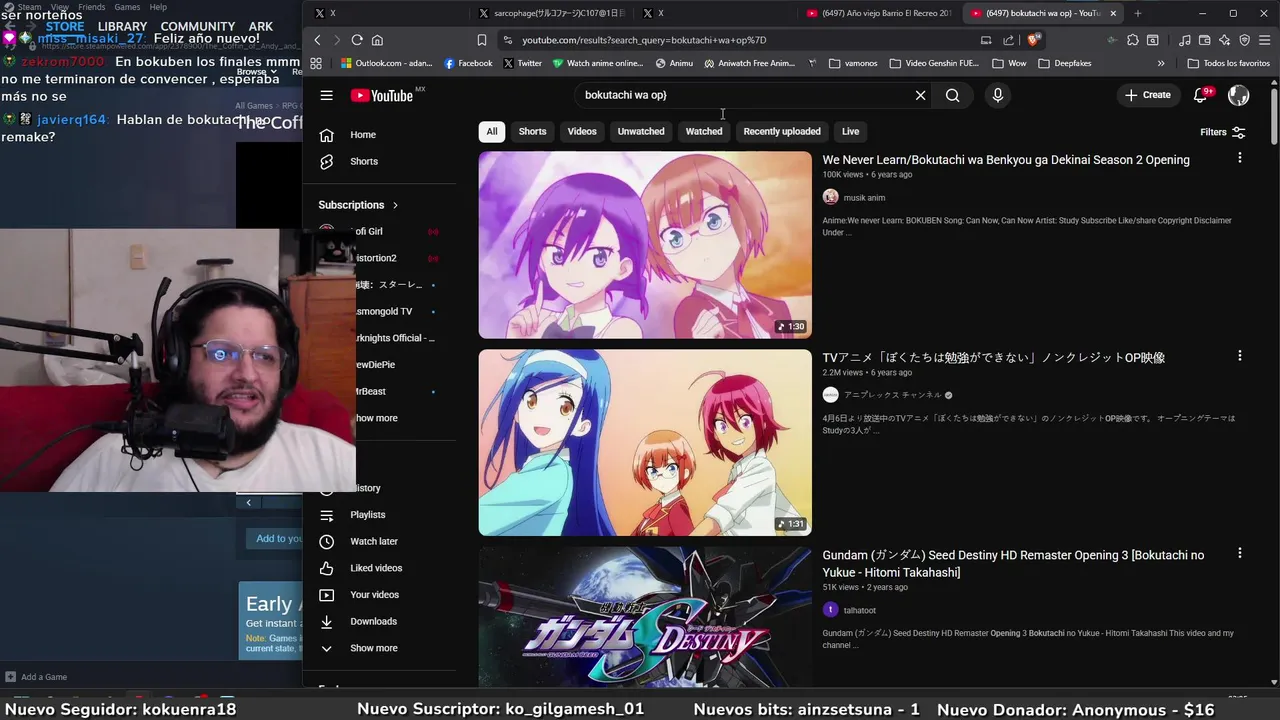Viewport: 1280px width, 720px height.
Task: Open the YouTube guide hamburger menu
Action: pos(326,95)
